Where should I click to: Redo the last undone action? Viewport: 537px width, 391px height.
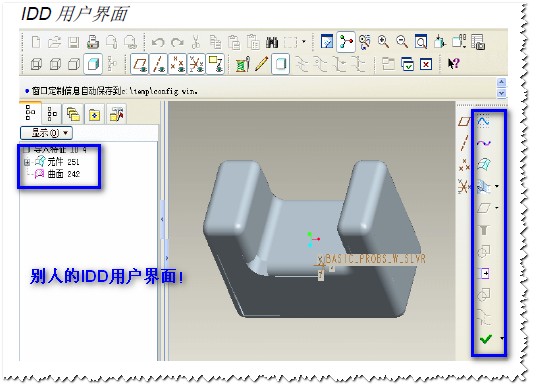point(177,42)
